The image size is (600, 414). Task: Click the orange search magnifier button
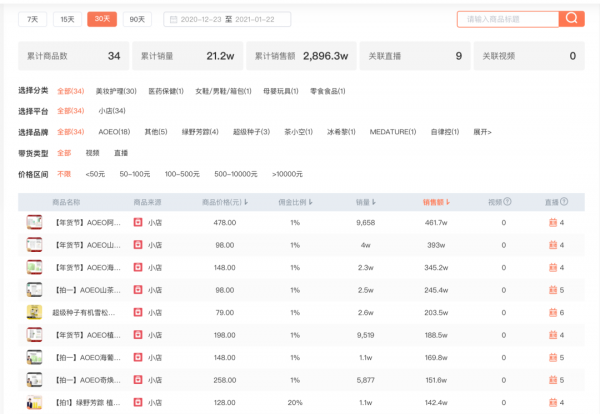pyautogui.click(x=571, y=18)
